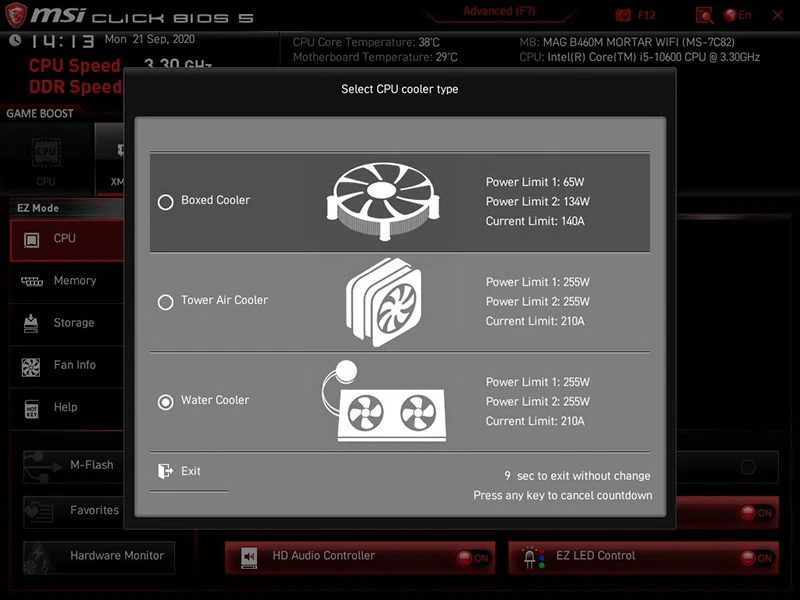Open the Storage section in sidebar

tap(67, 323)
